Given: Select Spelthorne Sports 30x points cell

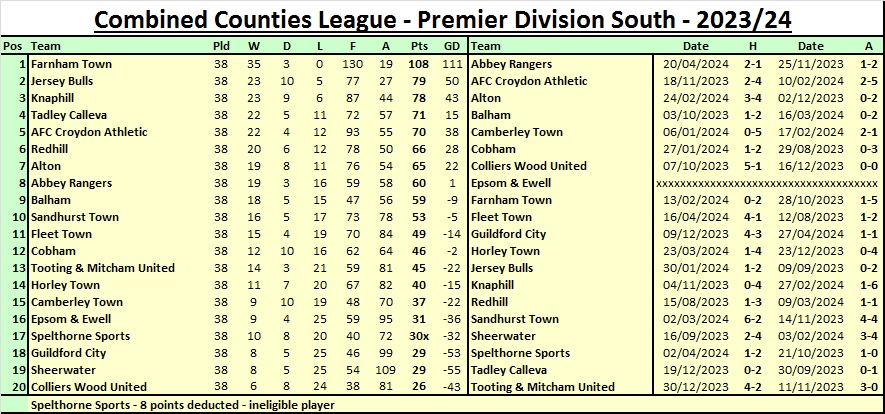Looking at the screenshot, I should coord(419,336).
